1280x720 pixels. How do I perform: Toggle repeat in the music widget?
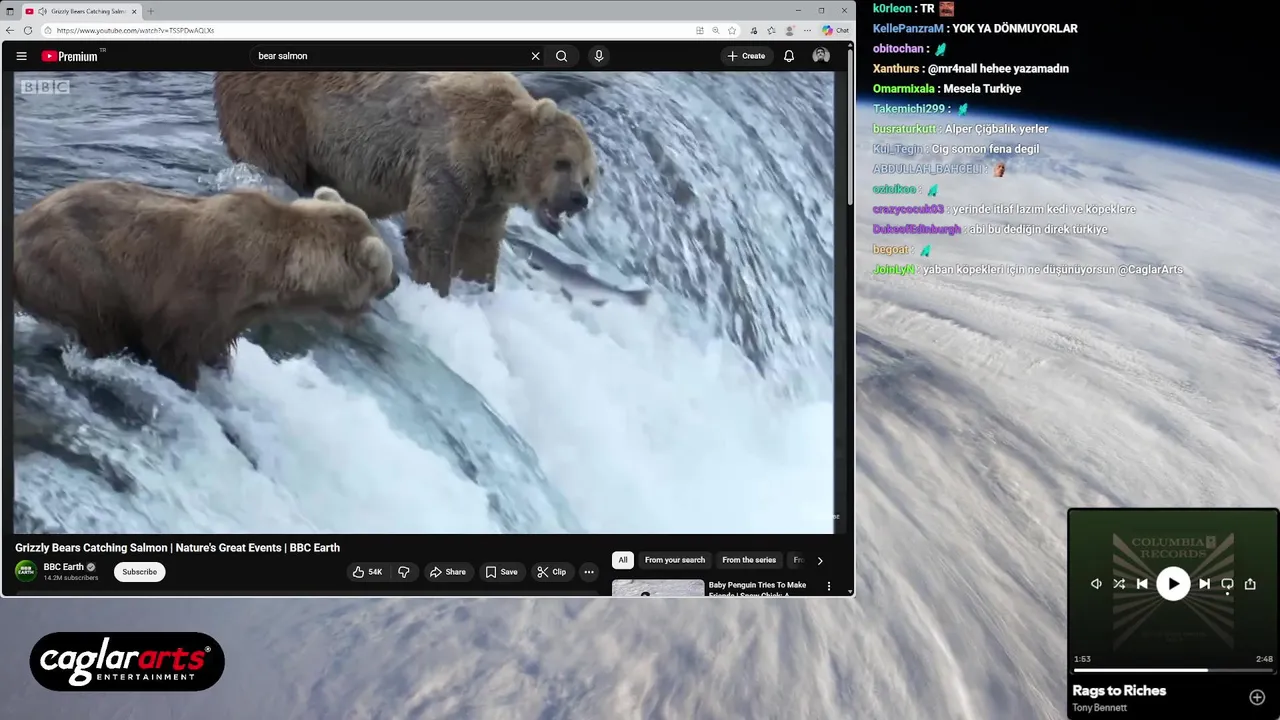(1227, 584)
